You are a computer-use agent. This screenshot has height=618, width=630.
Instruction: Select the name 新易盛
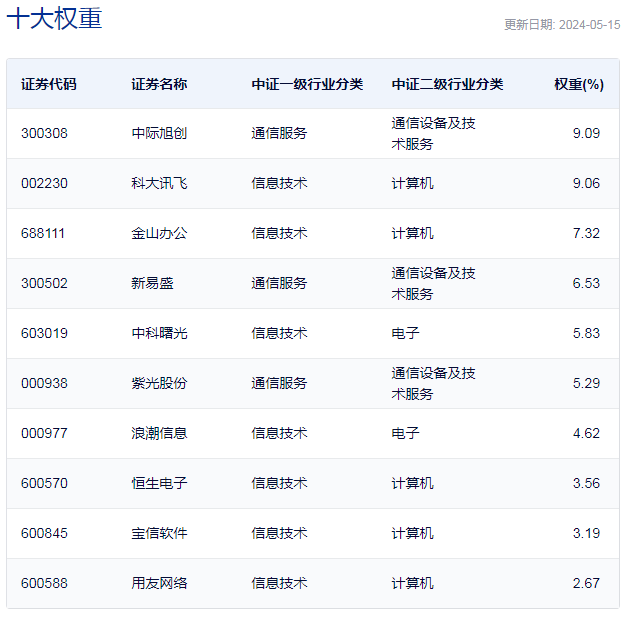coord(152,283)
